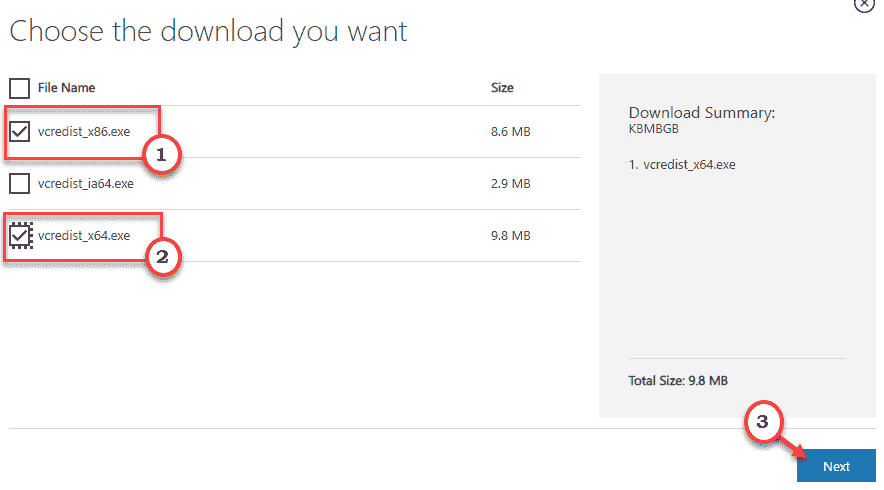Click the vcredist_x64.exe file name in list
The height and width of the screenshot is (490, 884).
(84, 236)
